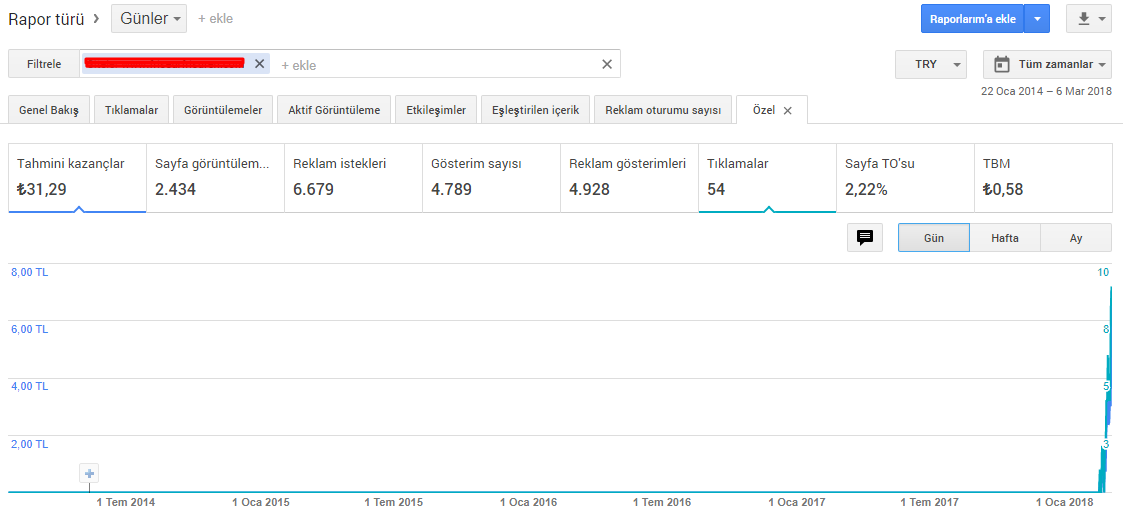Click the Raporlarım'a ekle button

pyautogui.click(x=973, y=19)
